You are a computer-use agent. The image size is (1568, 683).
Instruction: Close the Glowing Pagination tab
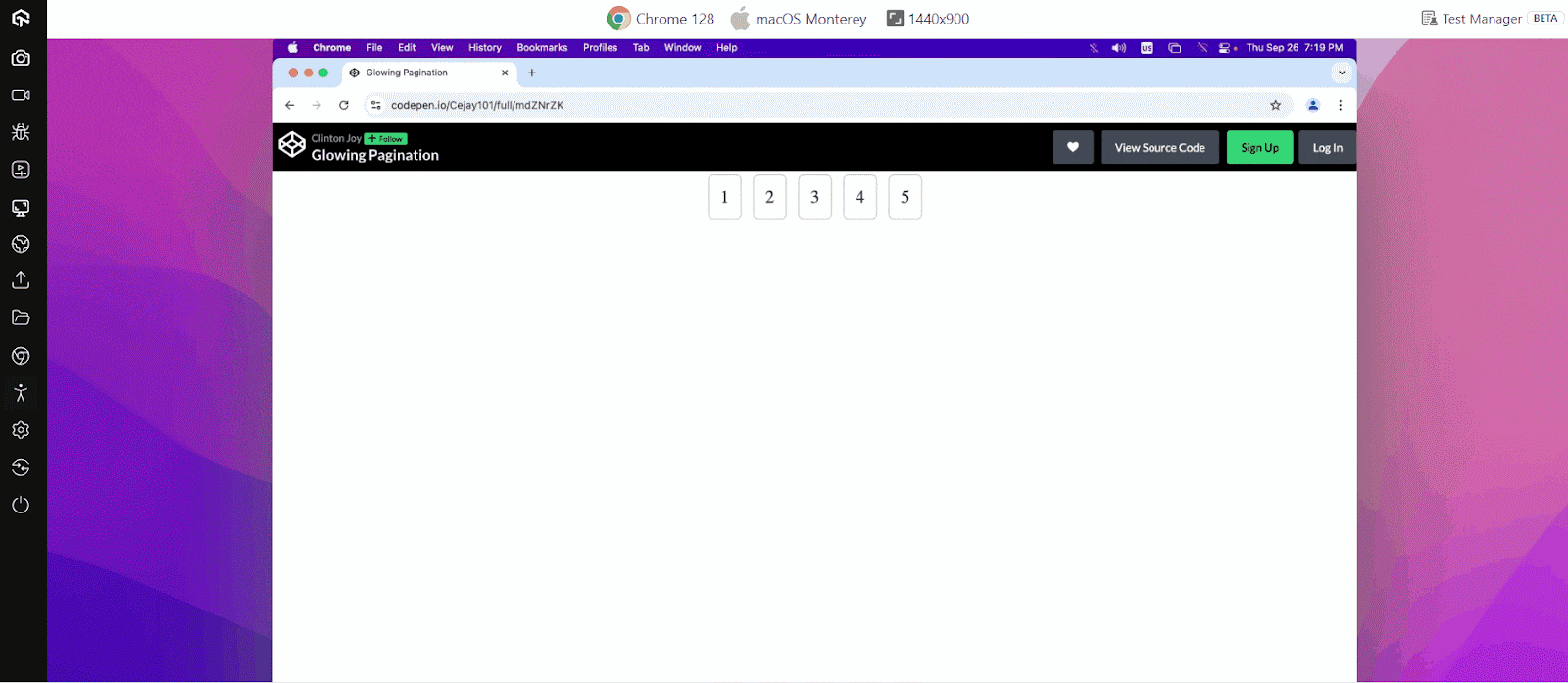(505, 73)
